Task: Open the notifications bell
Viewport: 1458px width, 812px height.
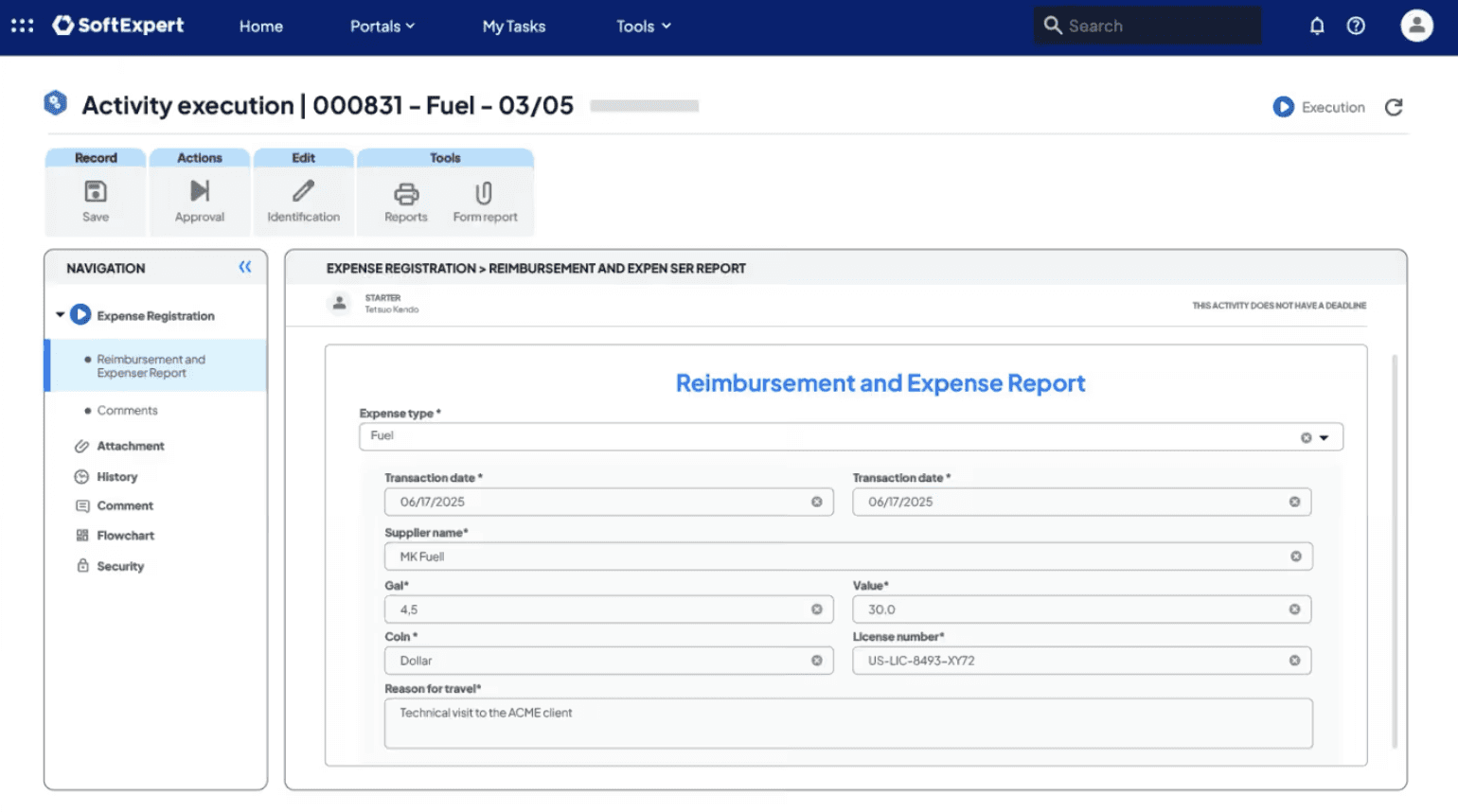Action: click(1317, 26)
